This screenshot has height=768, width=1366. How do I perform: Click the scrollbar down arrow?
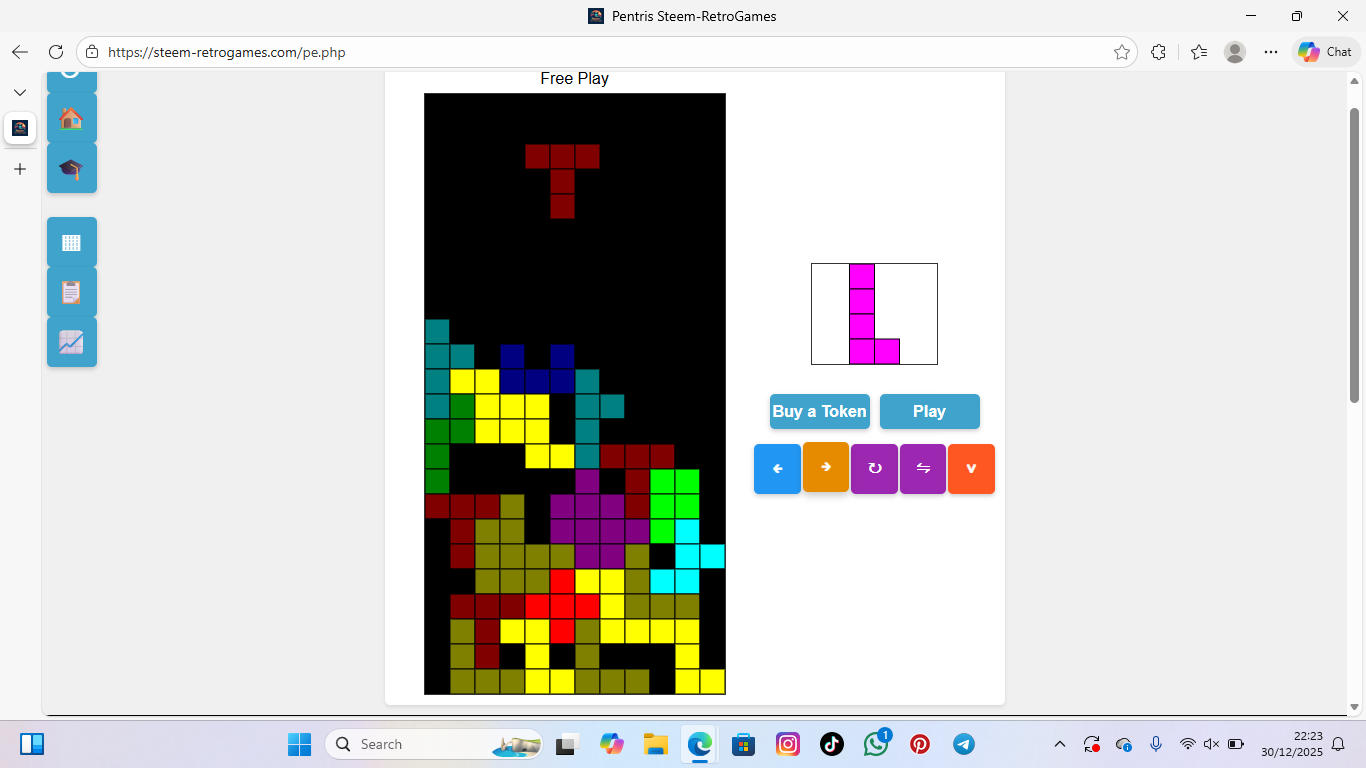tap(1355, 706)
